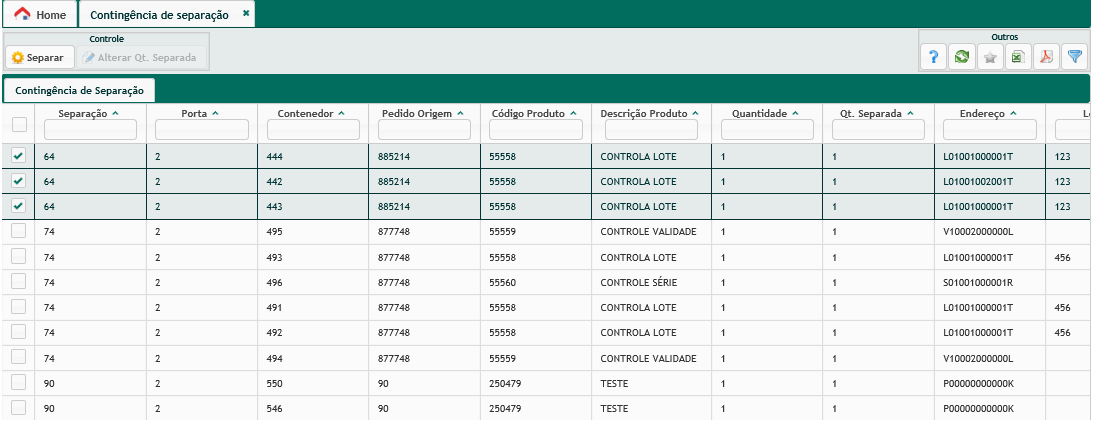Uncheck the row with Contenedor 444
1096x425 pixels.
click(19, 156)
